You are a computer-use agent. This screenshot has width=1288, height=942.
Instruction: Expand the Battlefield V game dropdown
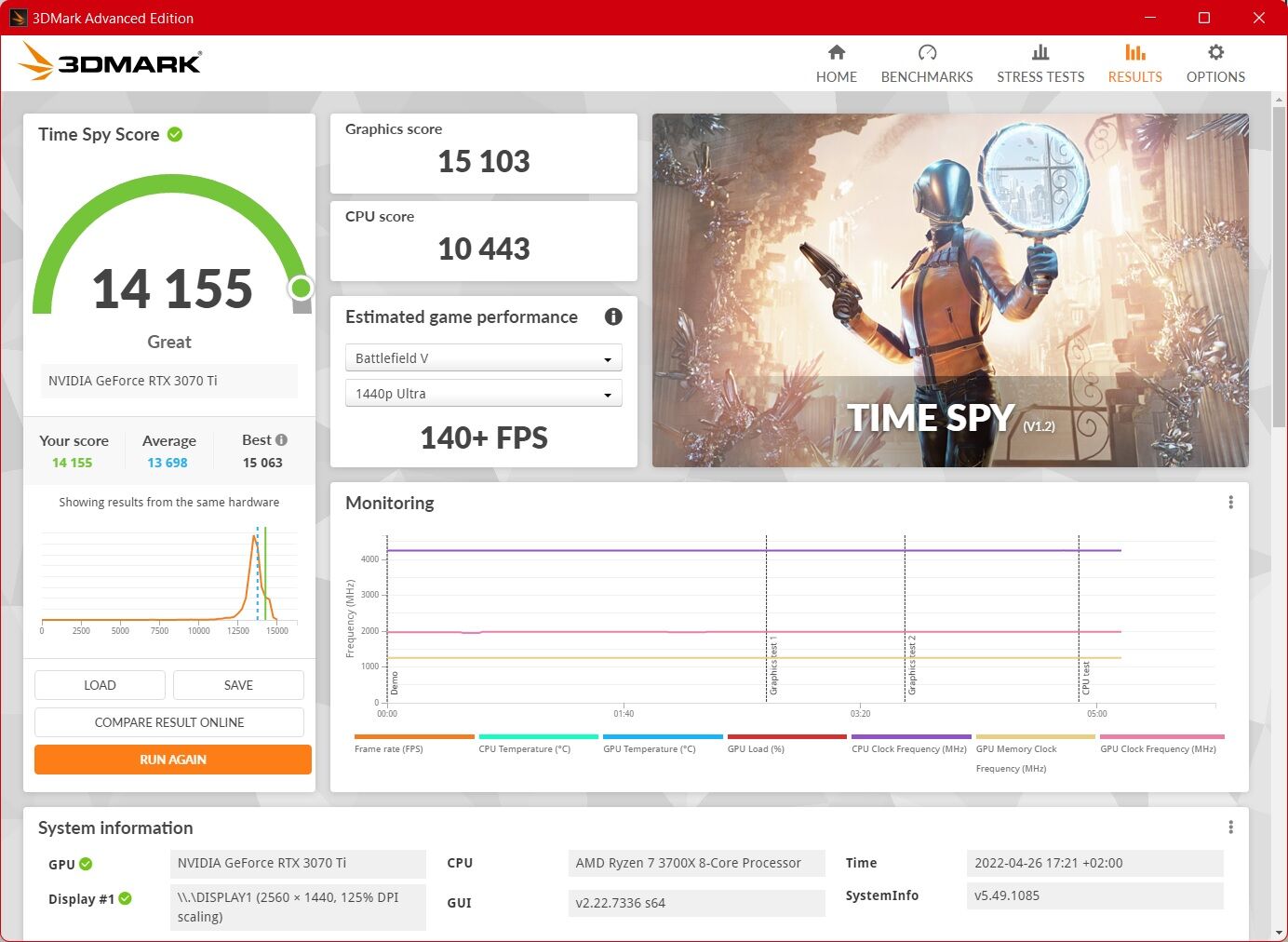click(x=483, y=358)
